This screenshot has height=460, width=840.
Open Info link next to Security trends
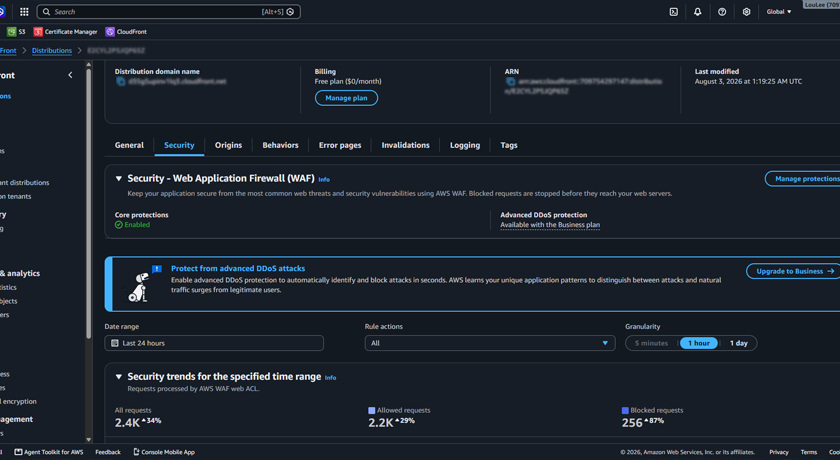pyautogui.click(x=331, y=378)
